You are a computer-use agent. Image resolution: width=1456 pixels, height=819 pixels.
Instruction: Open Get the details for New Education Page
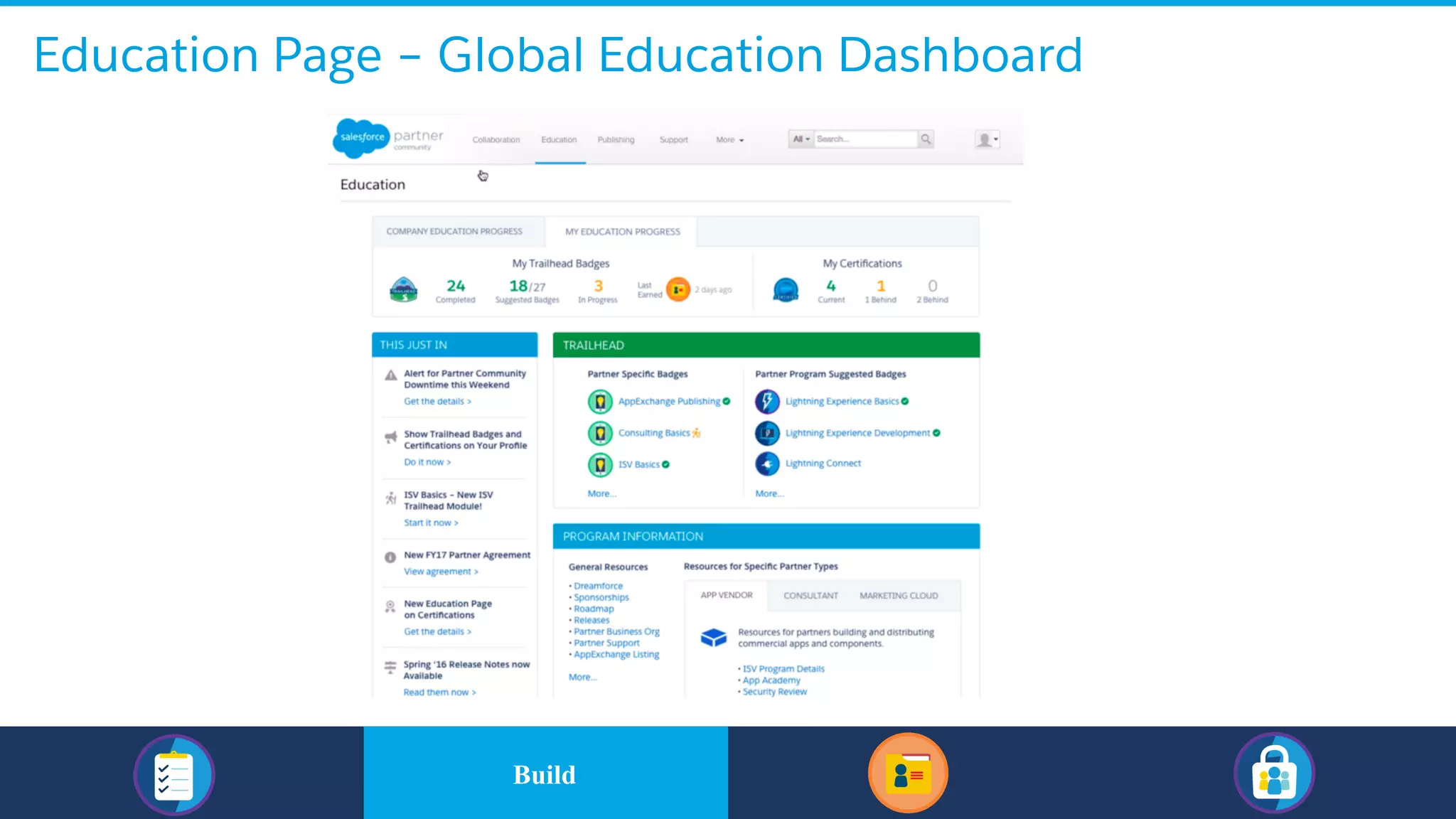[437, 631]
